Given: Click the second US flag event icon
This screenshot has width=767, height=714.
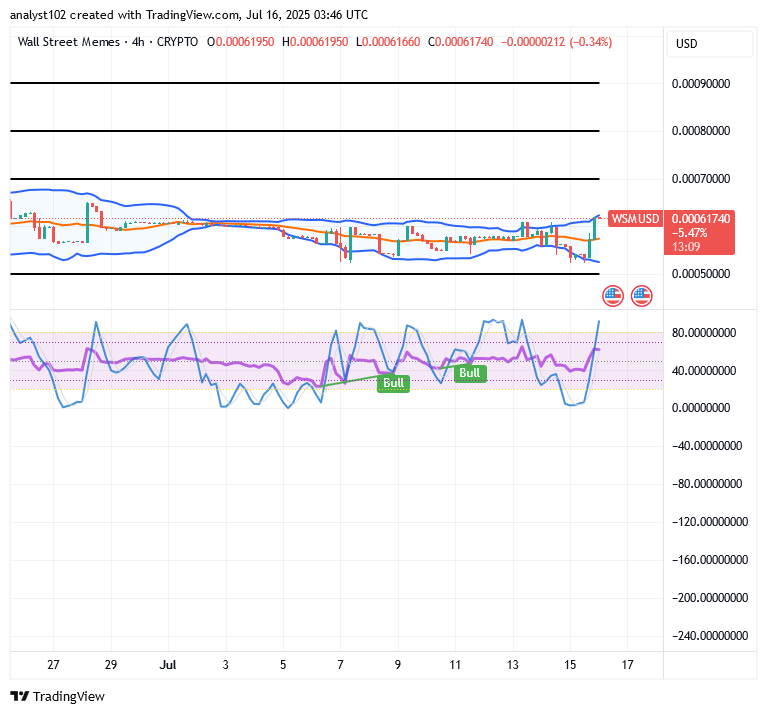Looking at the screenshot, I should click(x=641, y=296).
